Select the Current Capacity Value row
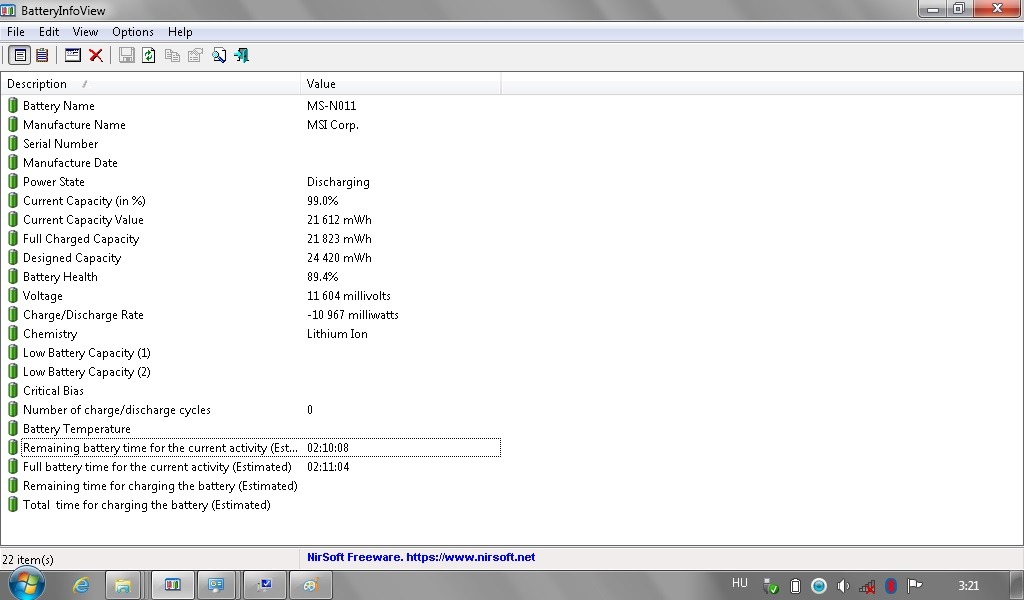 point(251,219)
